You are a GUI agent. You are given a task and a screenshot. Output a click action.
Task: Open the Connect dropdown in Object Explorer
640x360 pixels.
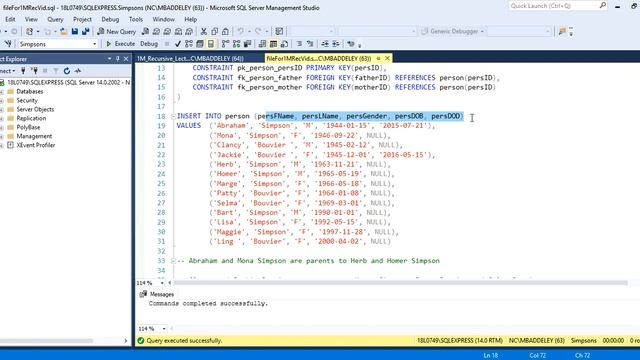(7, 71)
